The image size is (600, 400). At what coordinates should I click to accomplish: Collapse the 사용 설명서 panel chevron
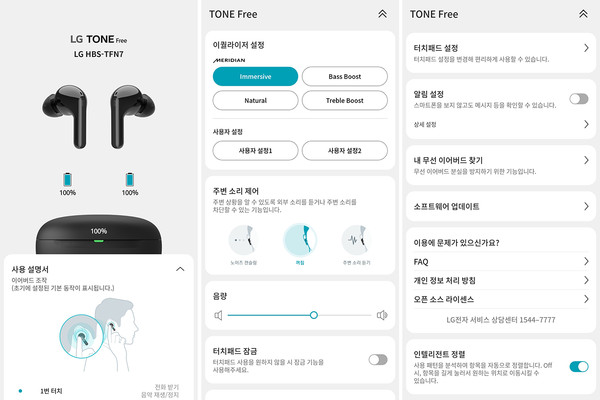tap(180, 269)
